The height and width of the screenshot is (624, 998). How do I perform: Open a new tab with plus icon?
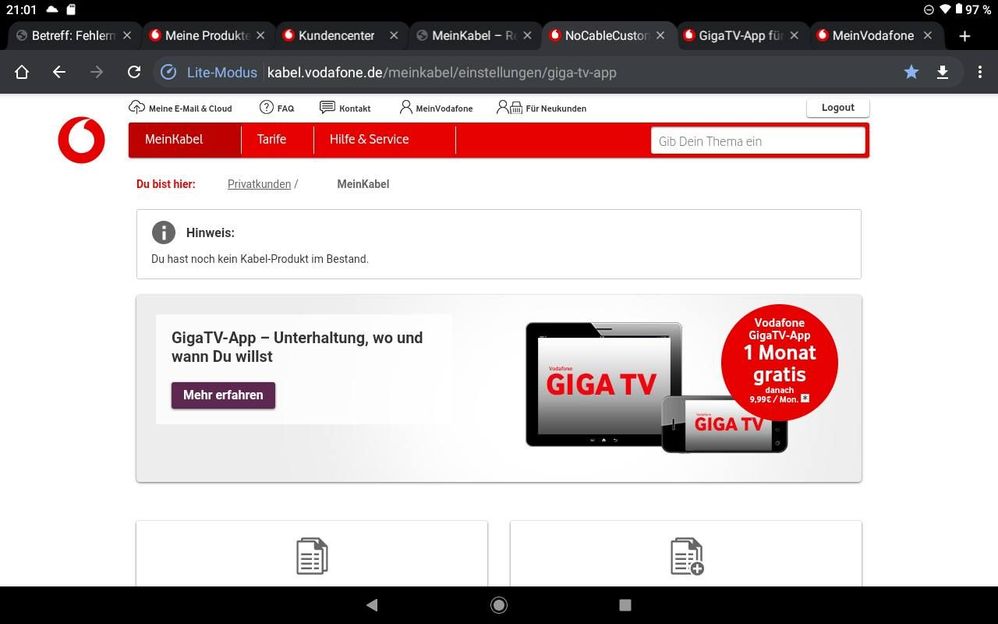click(965, 36)
